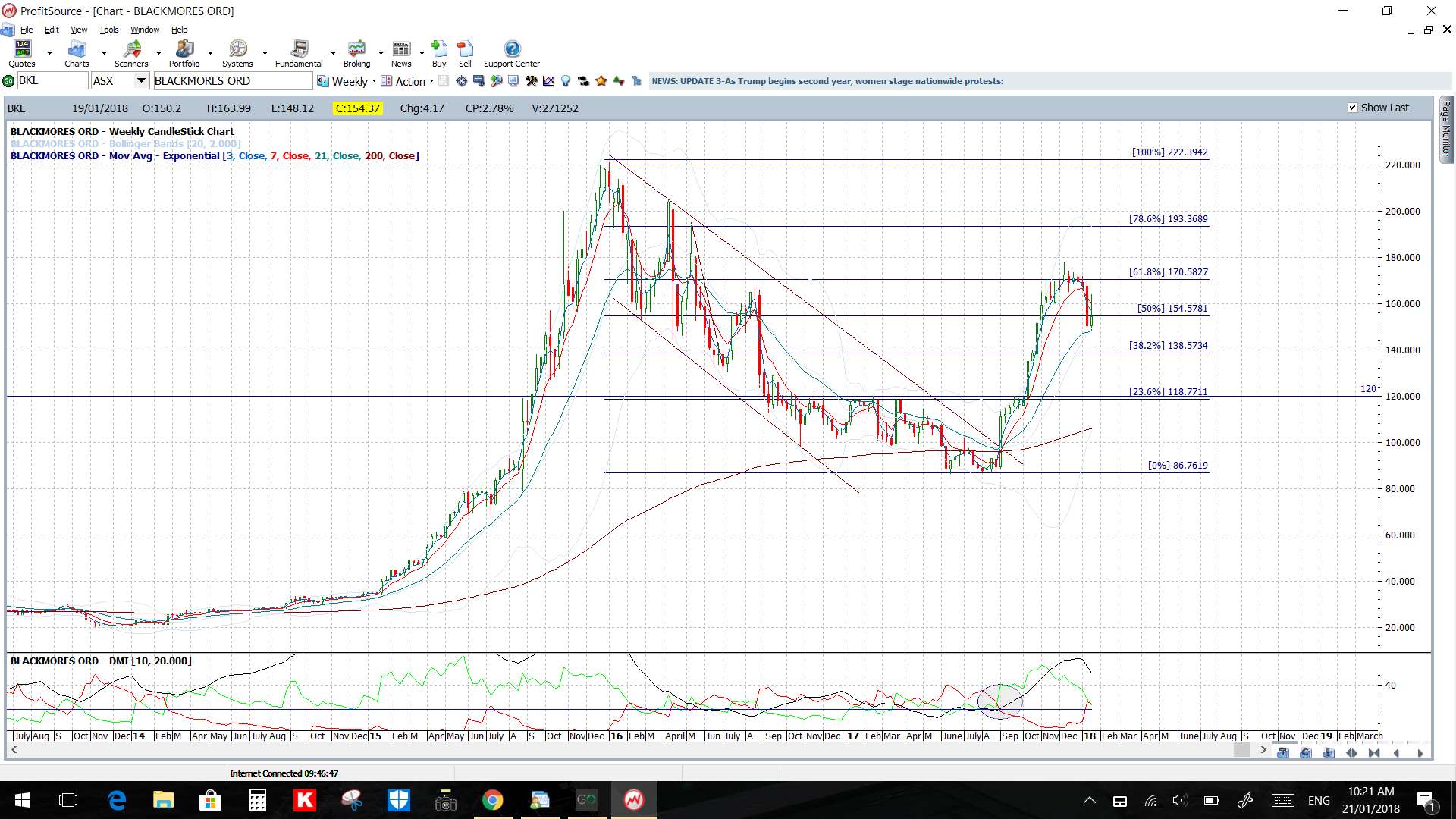Click the Mov Avg Exponential legend

tap(215, 155)
